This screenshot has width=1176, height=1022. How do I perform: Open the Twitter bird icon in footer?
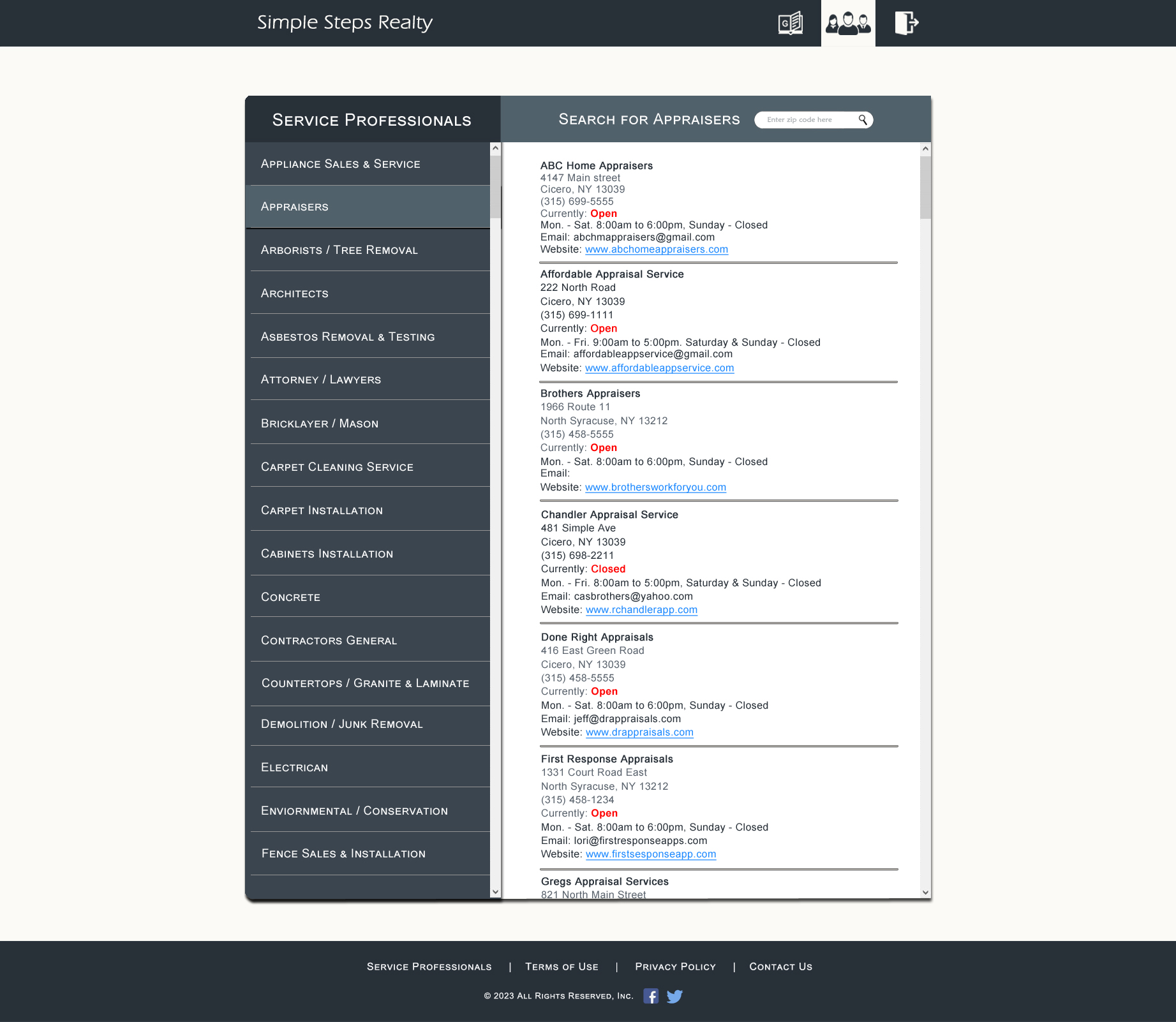674,996
